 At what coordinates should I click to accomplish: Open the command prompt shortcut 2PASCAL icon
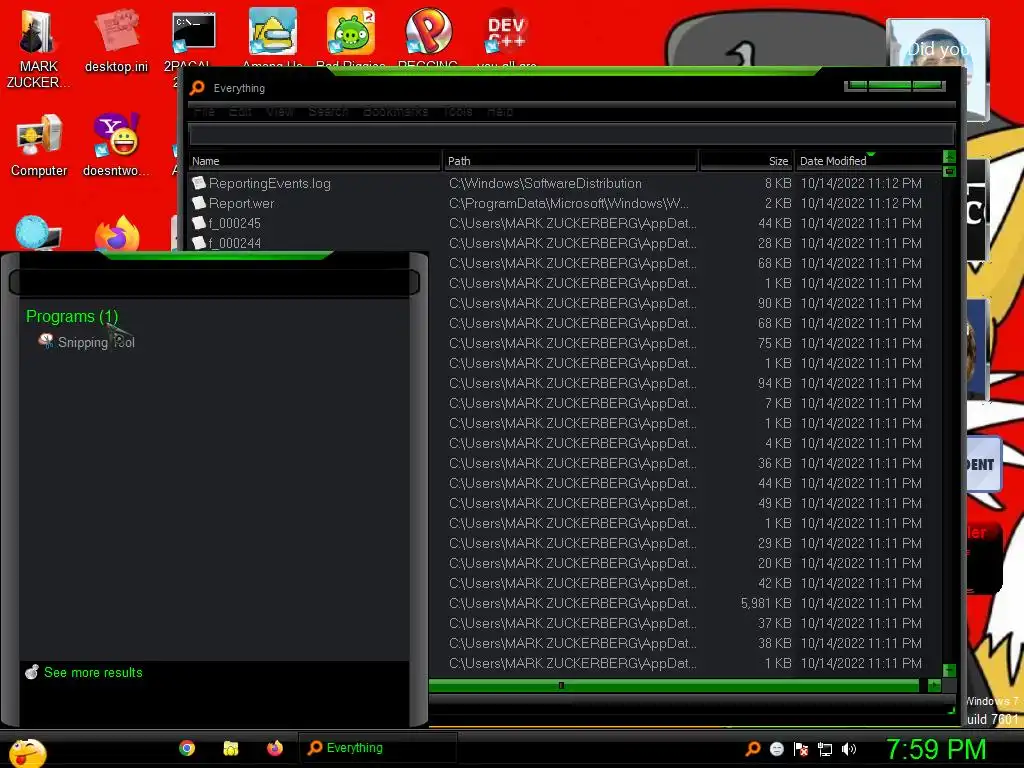point(193,39)
